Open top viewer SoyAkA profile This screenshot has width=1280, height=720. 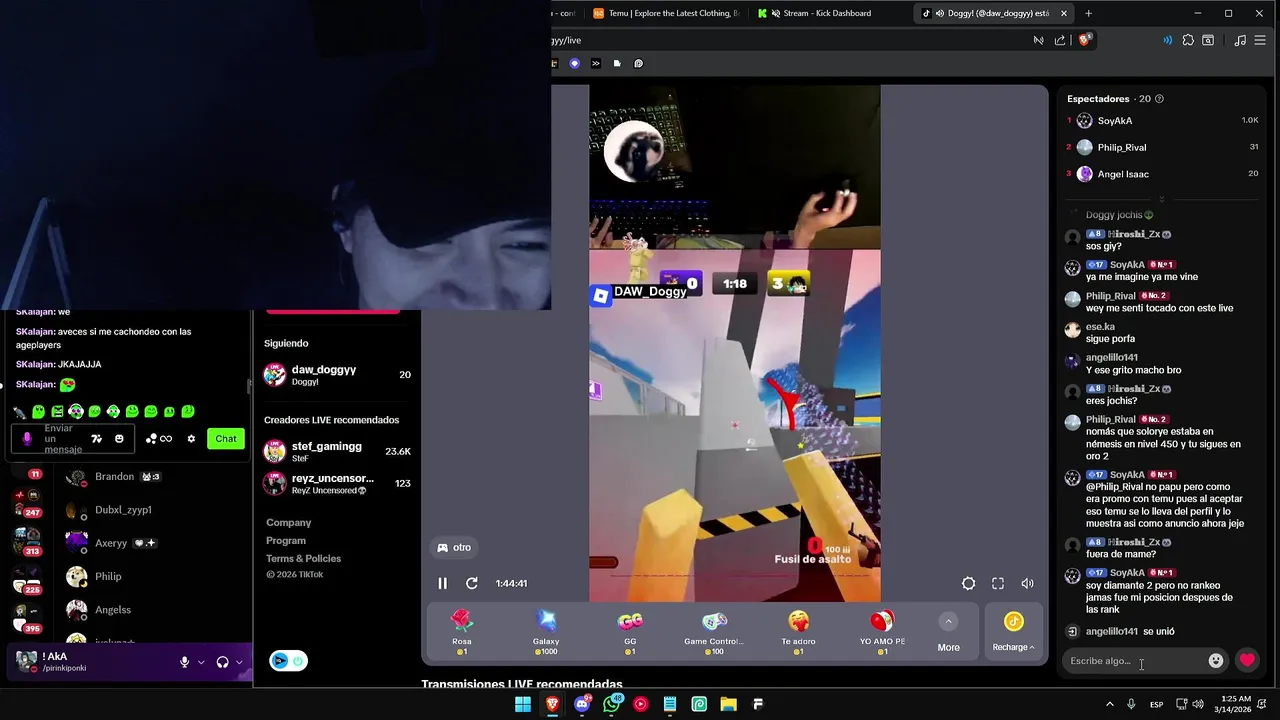[x=1115, y=120]
